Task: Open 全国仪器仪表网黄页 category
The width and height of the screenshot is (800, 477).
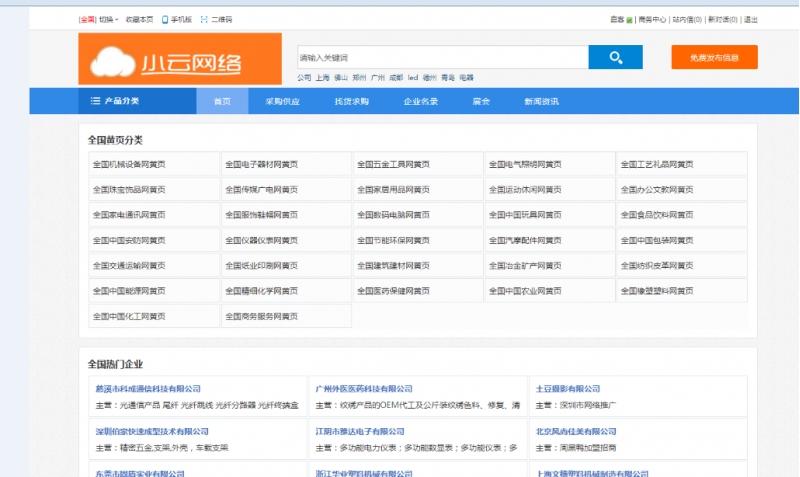Action: 261,240
